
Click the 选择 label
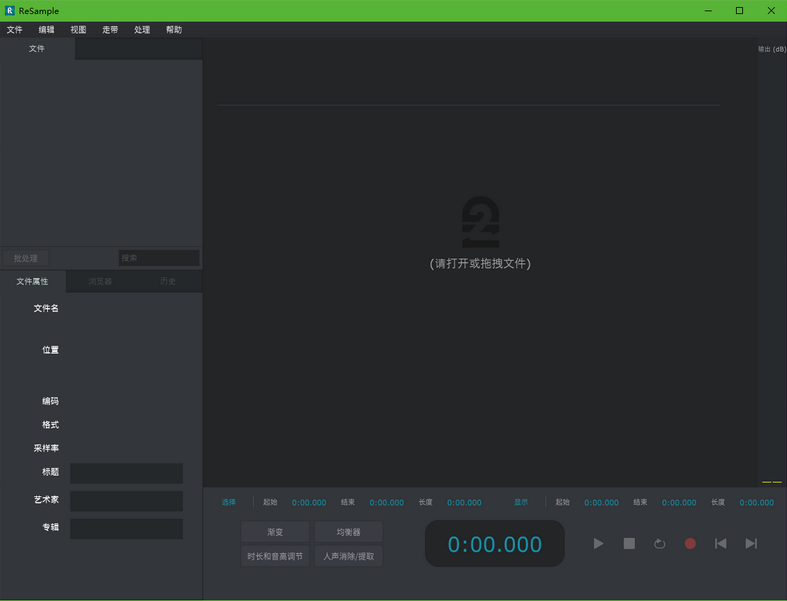(x=229, y=502)
